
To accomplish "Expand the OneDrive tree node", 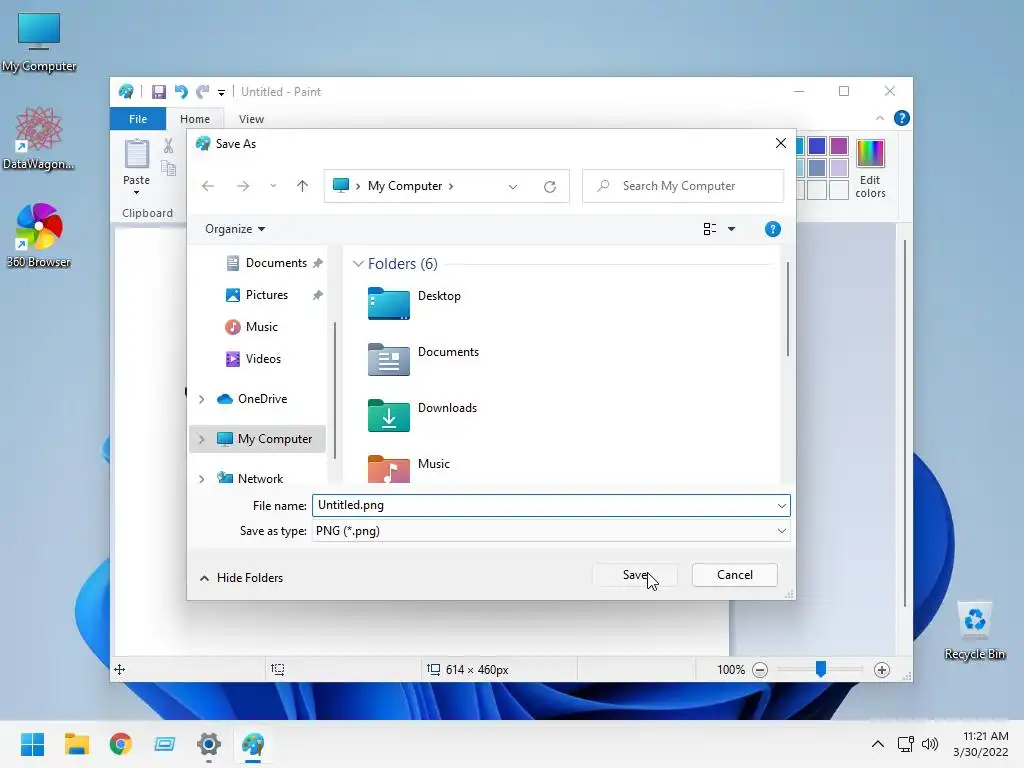I will click(202, 399).
